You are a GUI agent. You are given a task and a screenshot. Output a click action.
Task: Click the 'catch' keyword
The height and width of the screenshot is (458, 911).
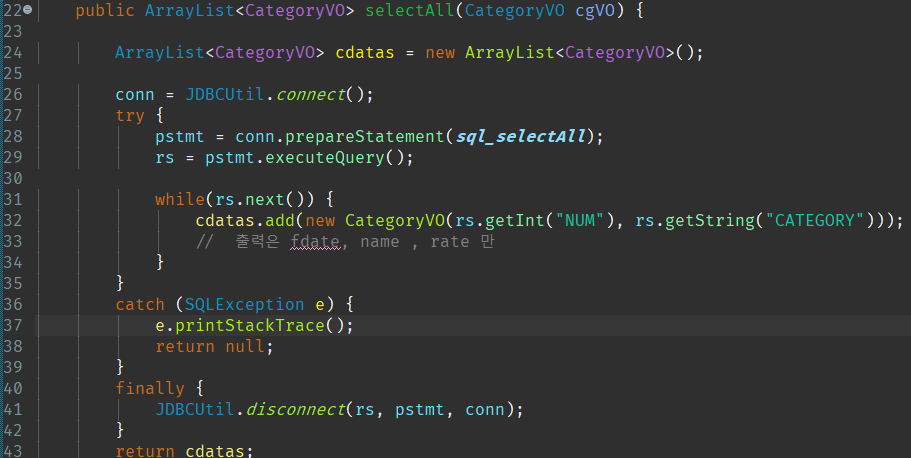click(x=139, y=305)
